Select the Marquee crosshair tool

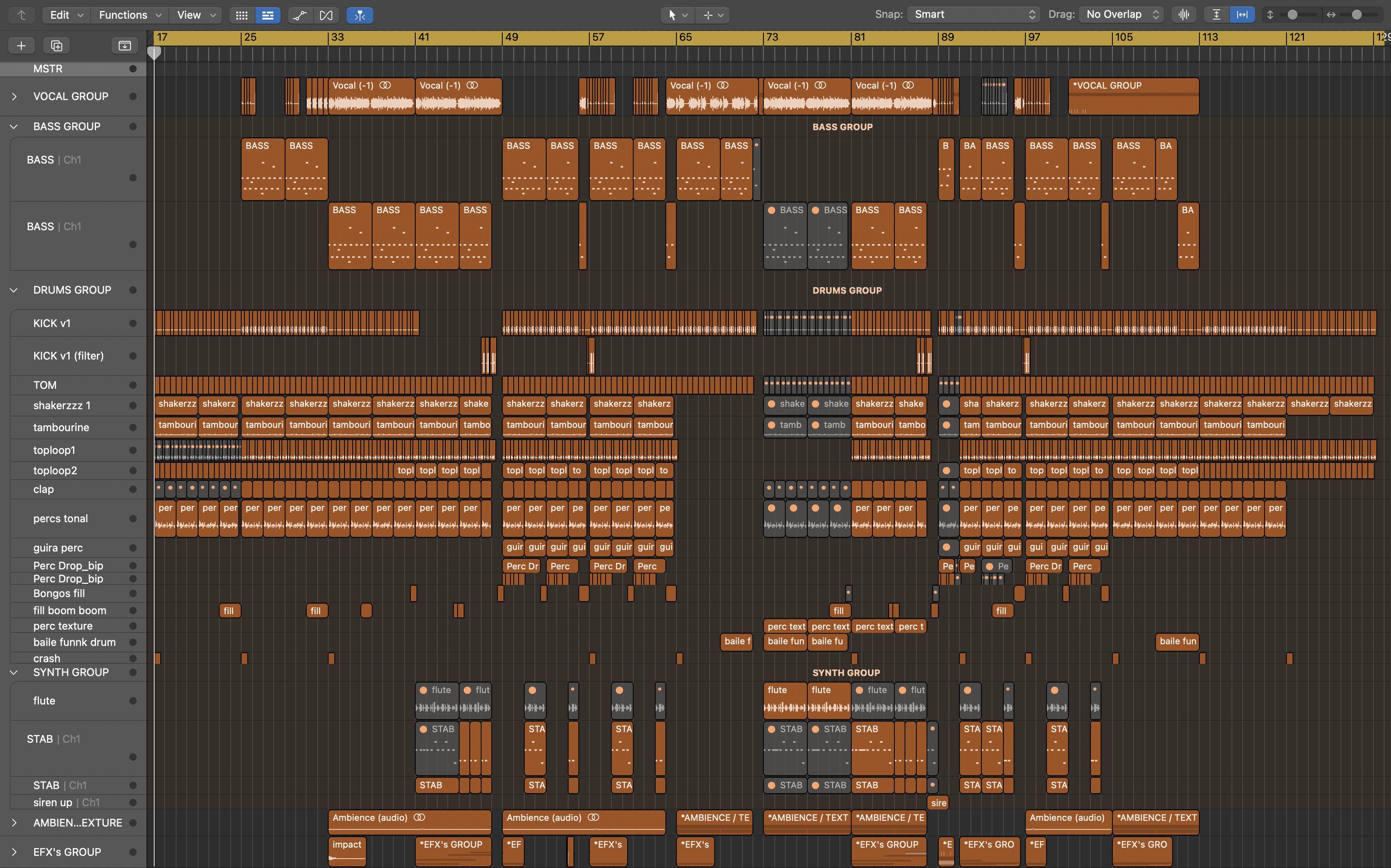point(708,15)
